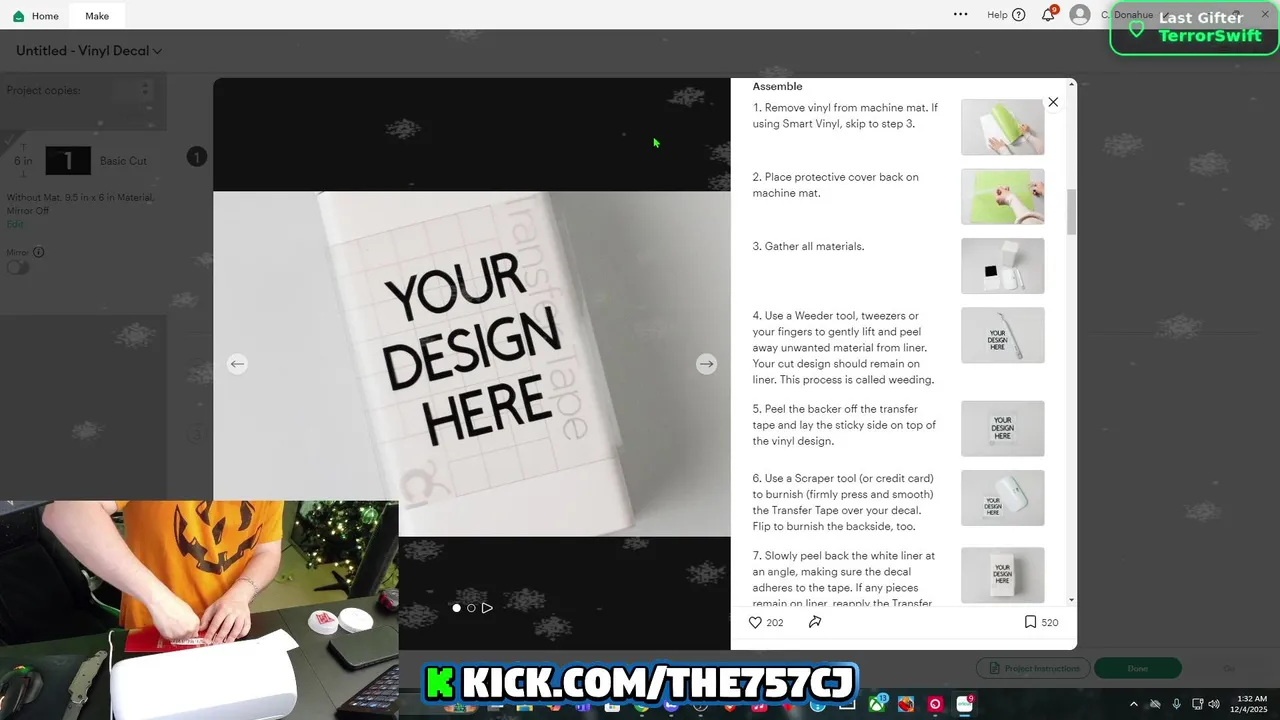The width and height of the screenshot is (1280, 720).
Task: Click the microphone tray icon
Action: click(x=1176, y=704)
